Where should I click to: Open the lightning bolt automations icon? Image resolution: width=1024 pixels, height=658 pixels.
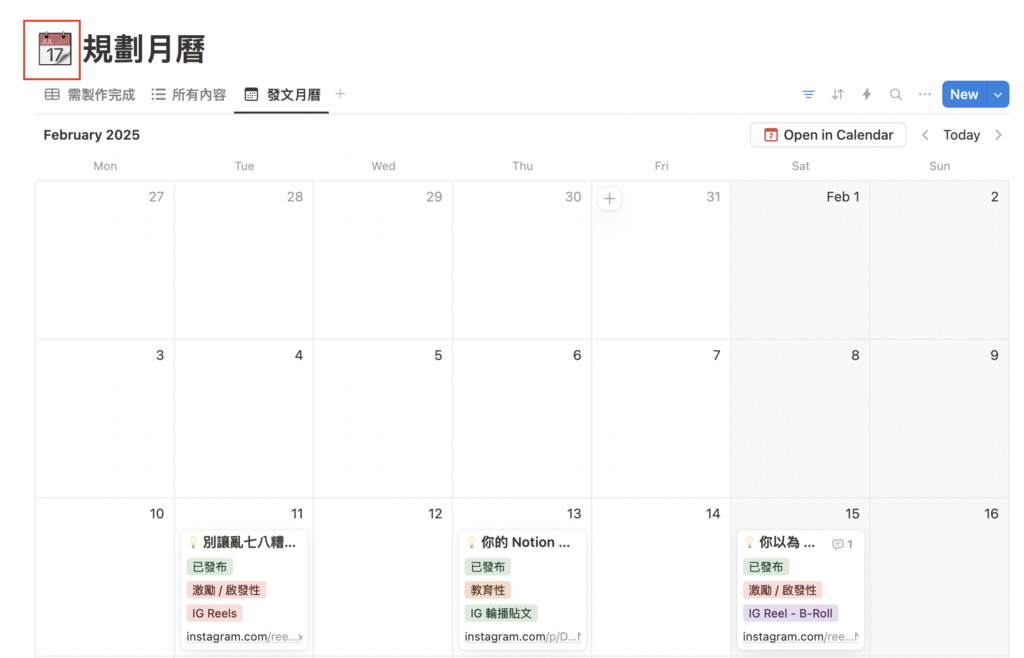click(x=867, y=95)
